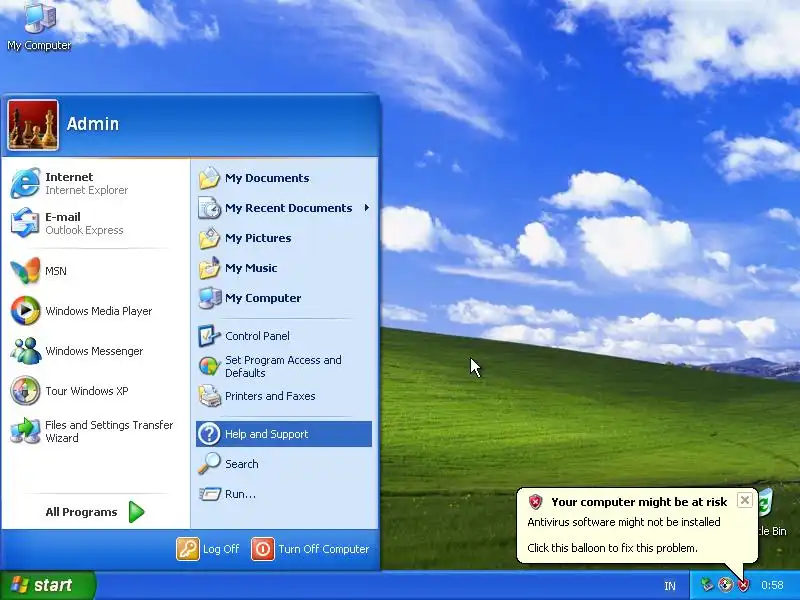Image resolution: width=800 pixels, height=600 pixels.
Task: Click the 'Windows Messenger' label text
Action: (94, 351)
